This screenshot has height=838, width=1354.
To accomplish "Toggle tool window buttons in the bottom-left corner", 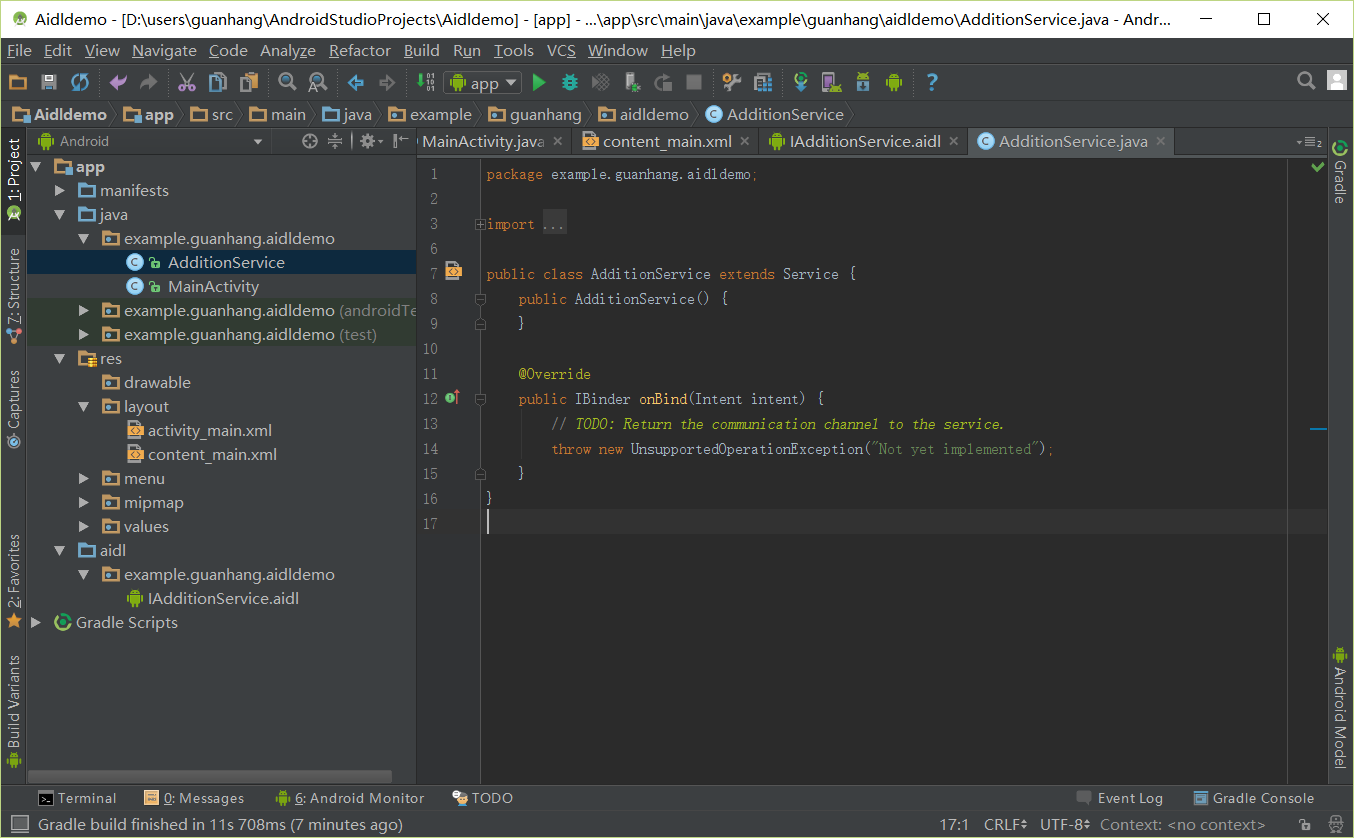I will (19, 824).
